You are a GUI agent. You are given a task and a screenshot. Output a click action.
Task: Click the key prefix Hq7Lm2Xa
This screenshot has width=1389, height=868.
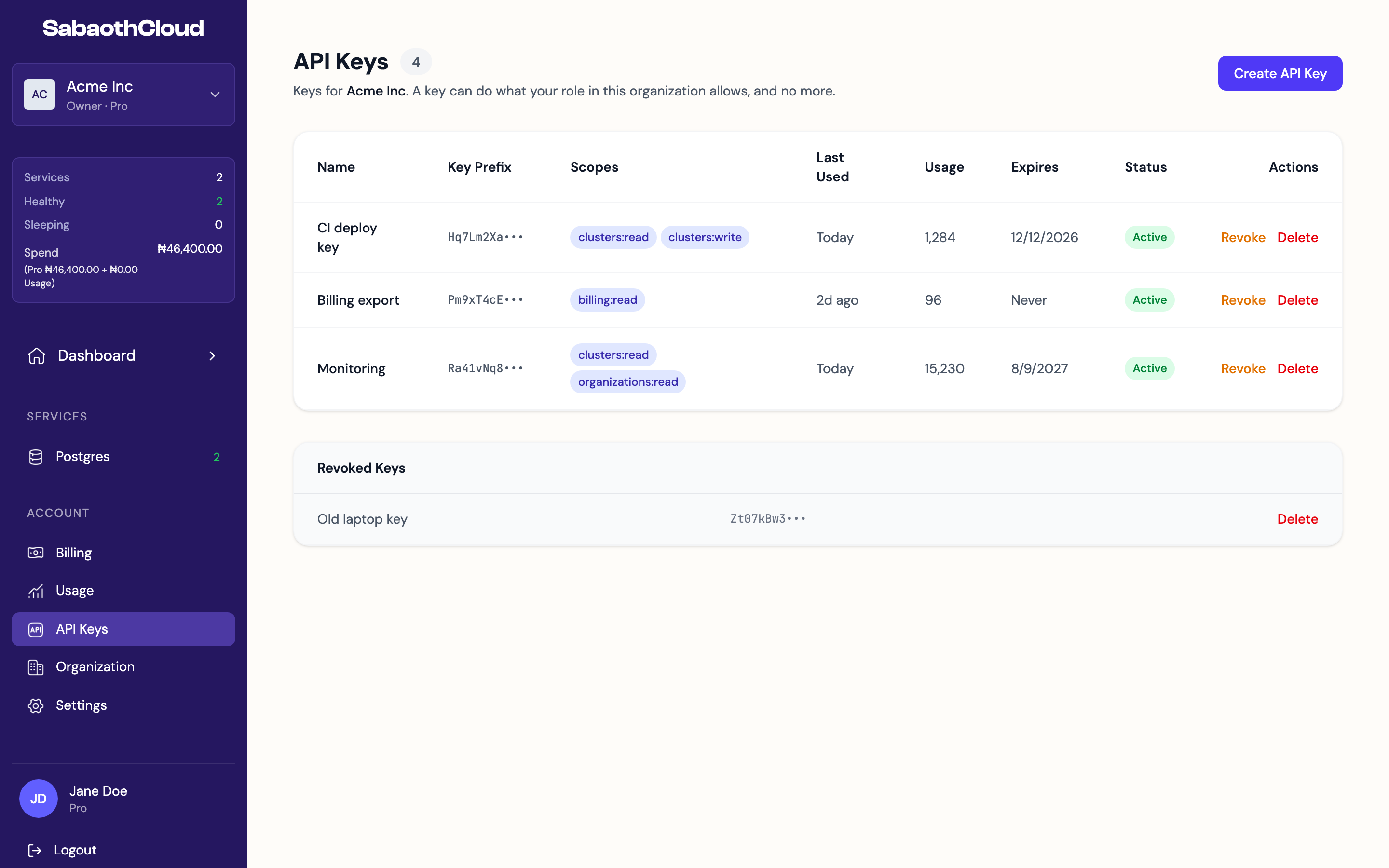pyautogui.click(x=485, y=237)
